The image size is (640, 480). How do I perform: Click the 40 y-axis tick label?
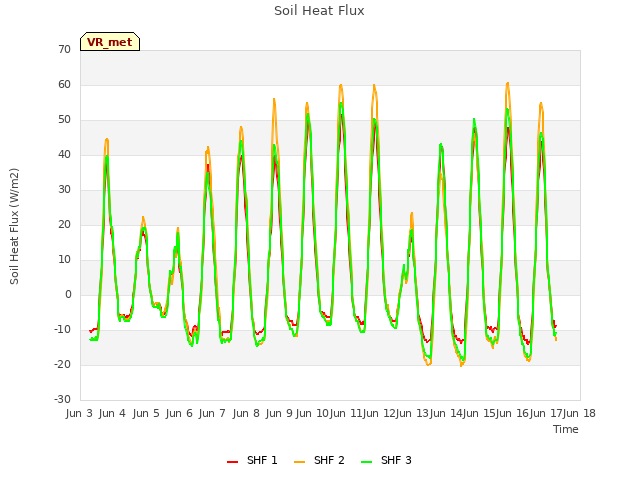(x=64, y=154)
